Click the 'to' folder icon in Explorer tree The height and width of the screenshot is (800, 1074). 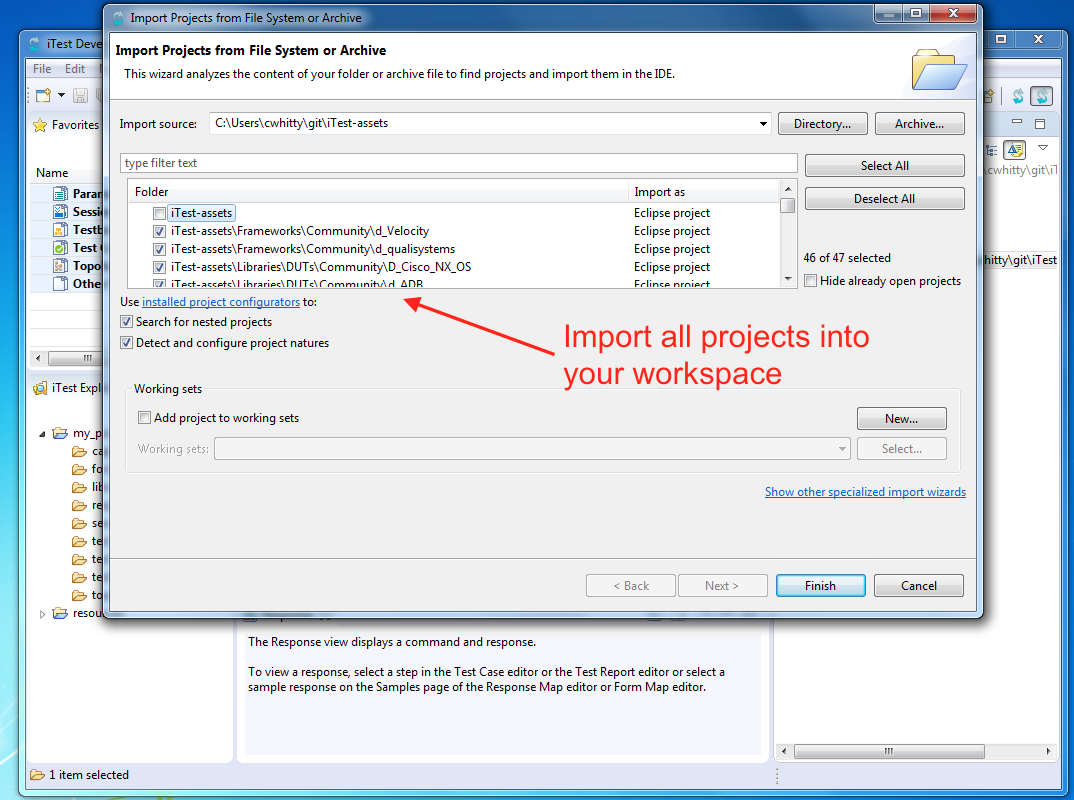[x=79, y=595]
